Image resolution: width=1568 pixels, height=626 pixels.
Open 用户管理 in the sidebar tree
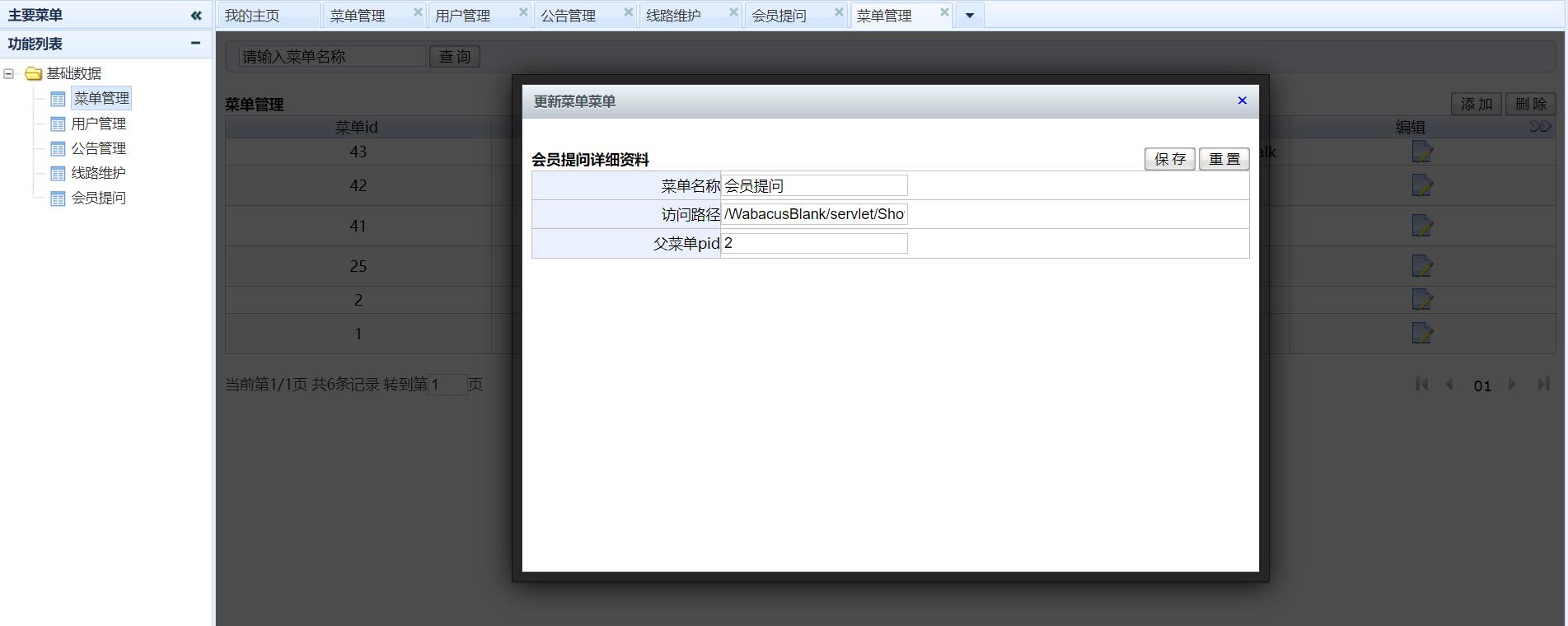tap(98, 124)
